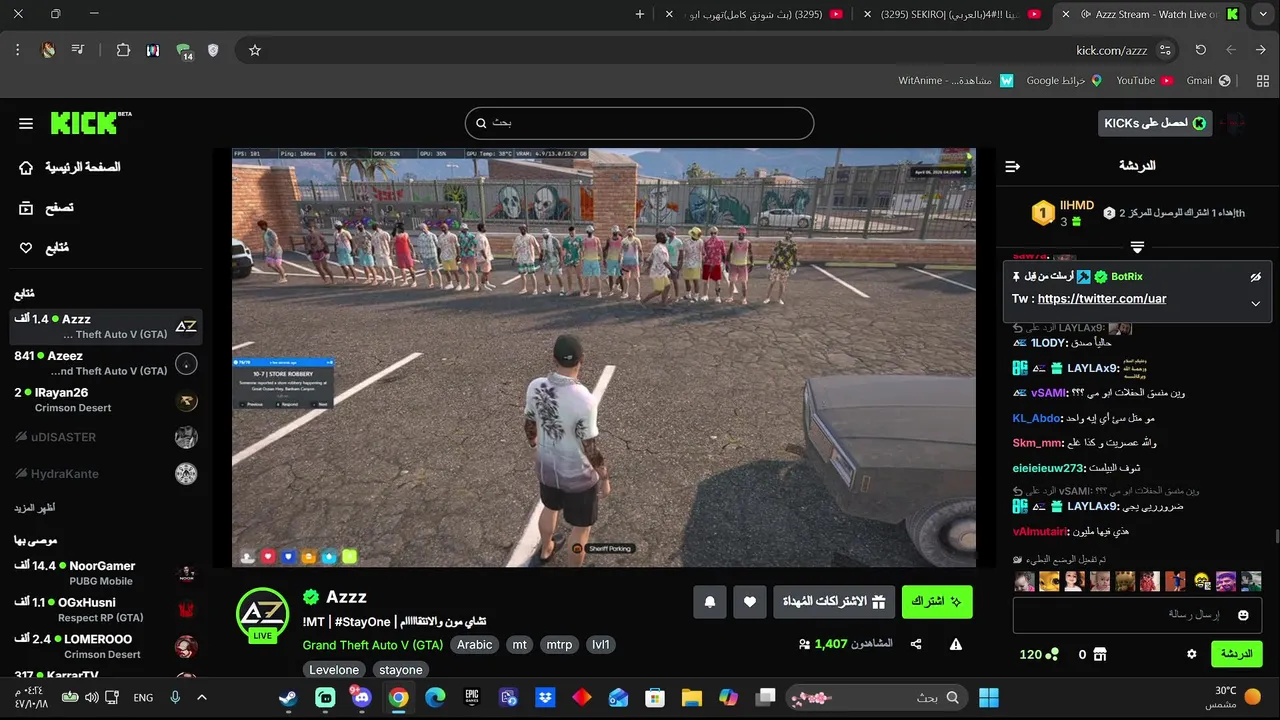Screen dimensions: 1280x720
Task: Select the stayone tag
Action: 401,670
